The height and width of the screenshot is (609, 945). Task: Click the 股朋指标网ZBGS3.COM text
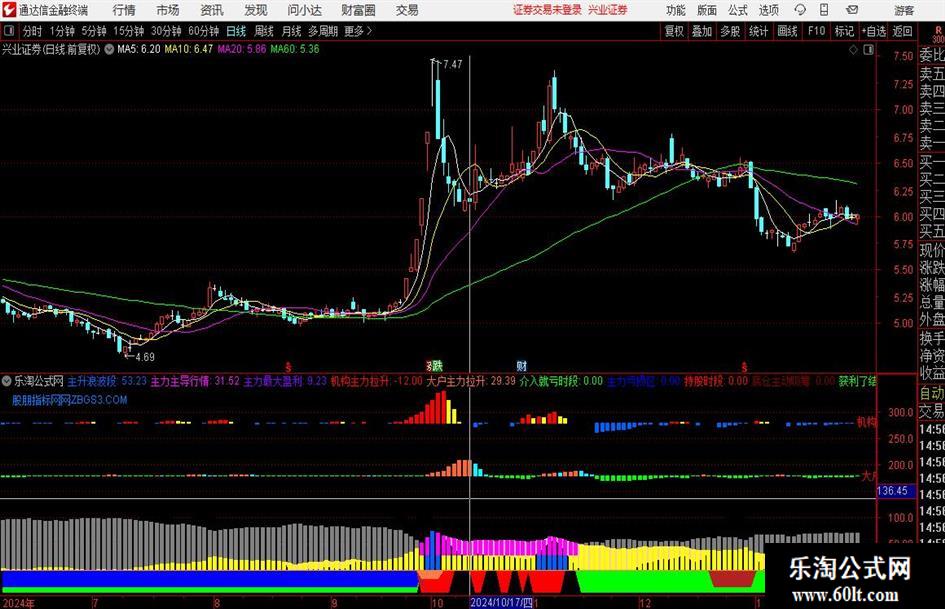pos(69,400)
